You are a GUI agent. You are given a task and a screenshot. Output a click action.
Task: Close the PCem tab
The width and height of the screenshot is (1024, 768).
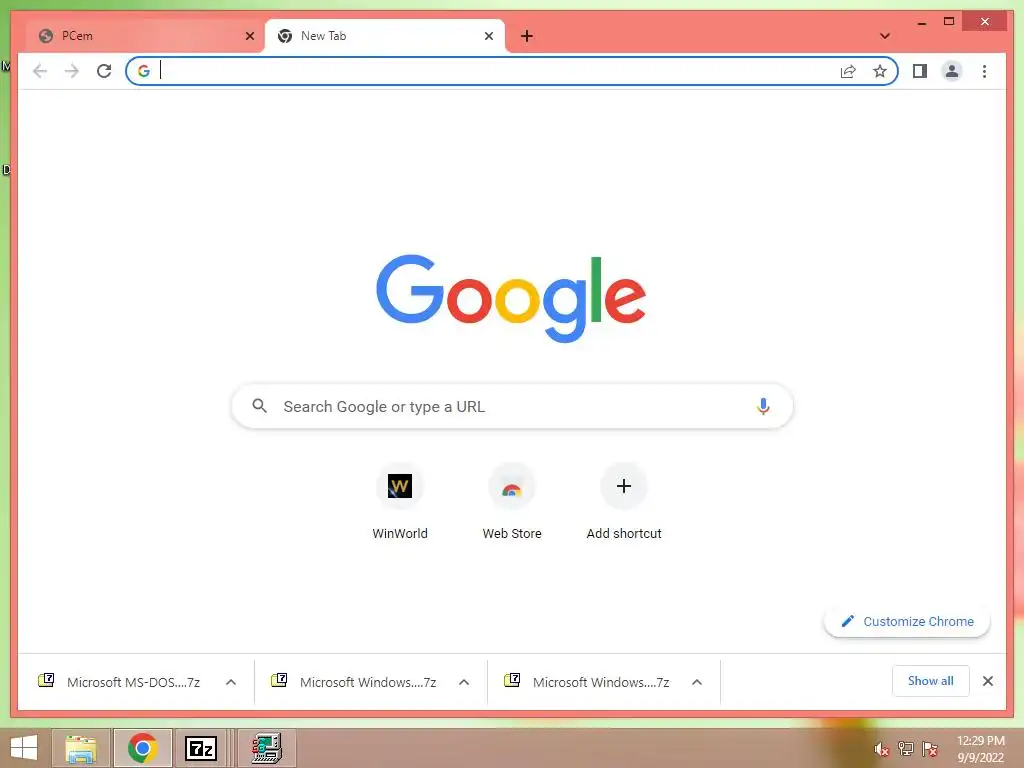(249, 36)
